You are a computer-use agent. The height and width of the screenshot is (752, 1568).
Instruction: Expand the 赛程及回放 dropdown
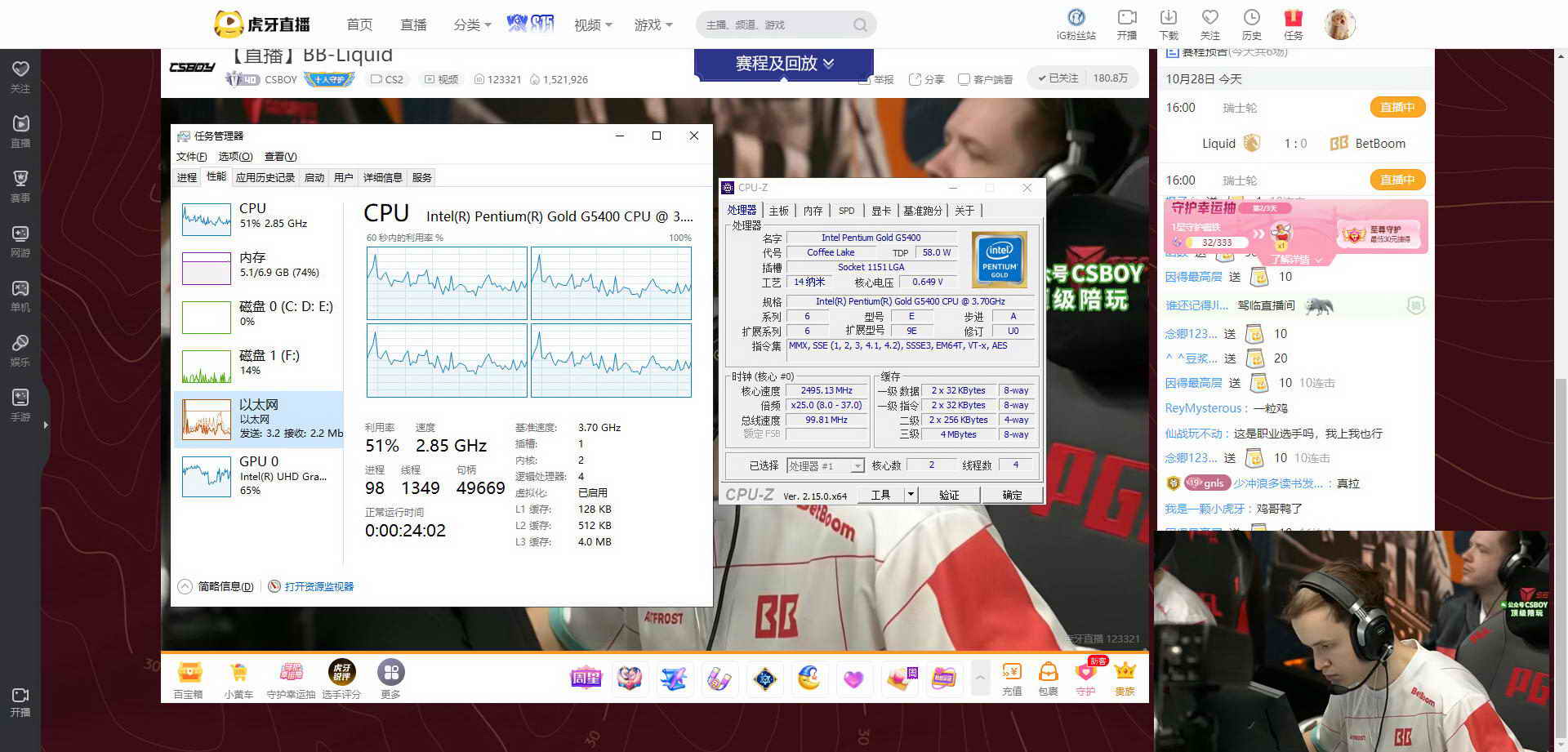pyautogui.click(x=784, y=64)
